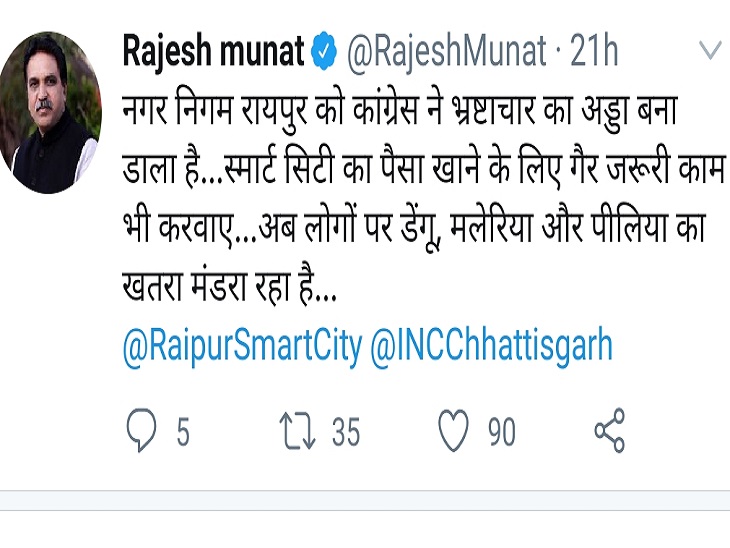Retweet this post using the arrows icon
This screenshot has width=730, height=548.
click(298, 431)
